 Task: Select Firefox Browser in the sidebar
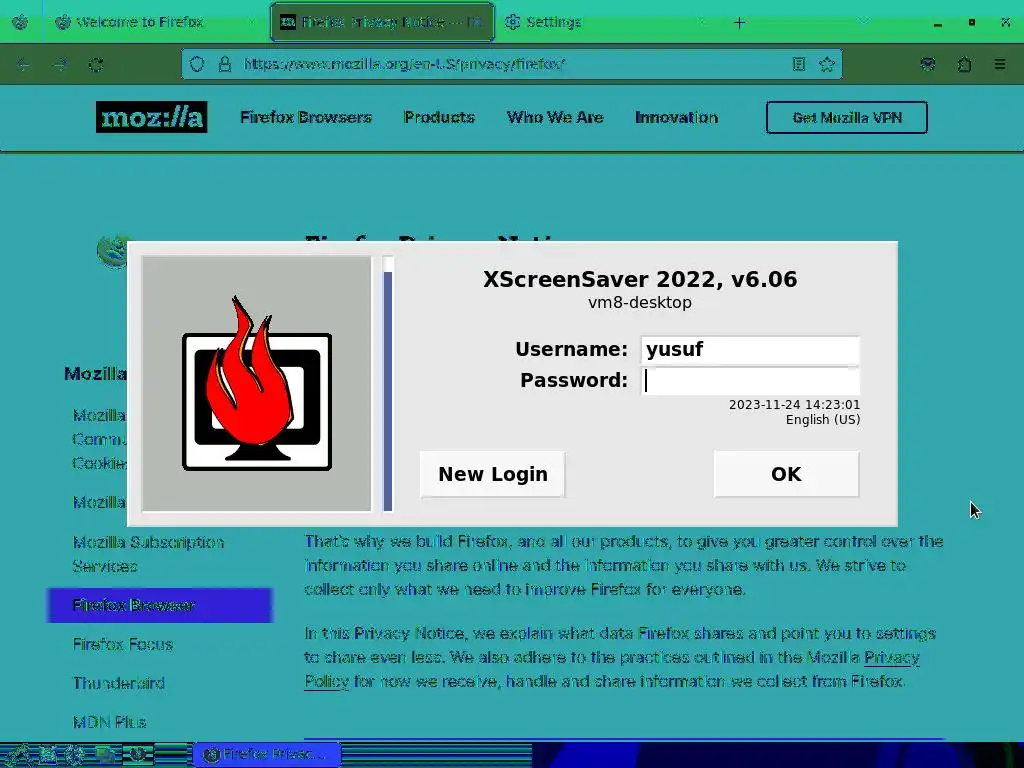(x=159, y=605)
